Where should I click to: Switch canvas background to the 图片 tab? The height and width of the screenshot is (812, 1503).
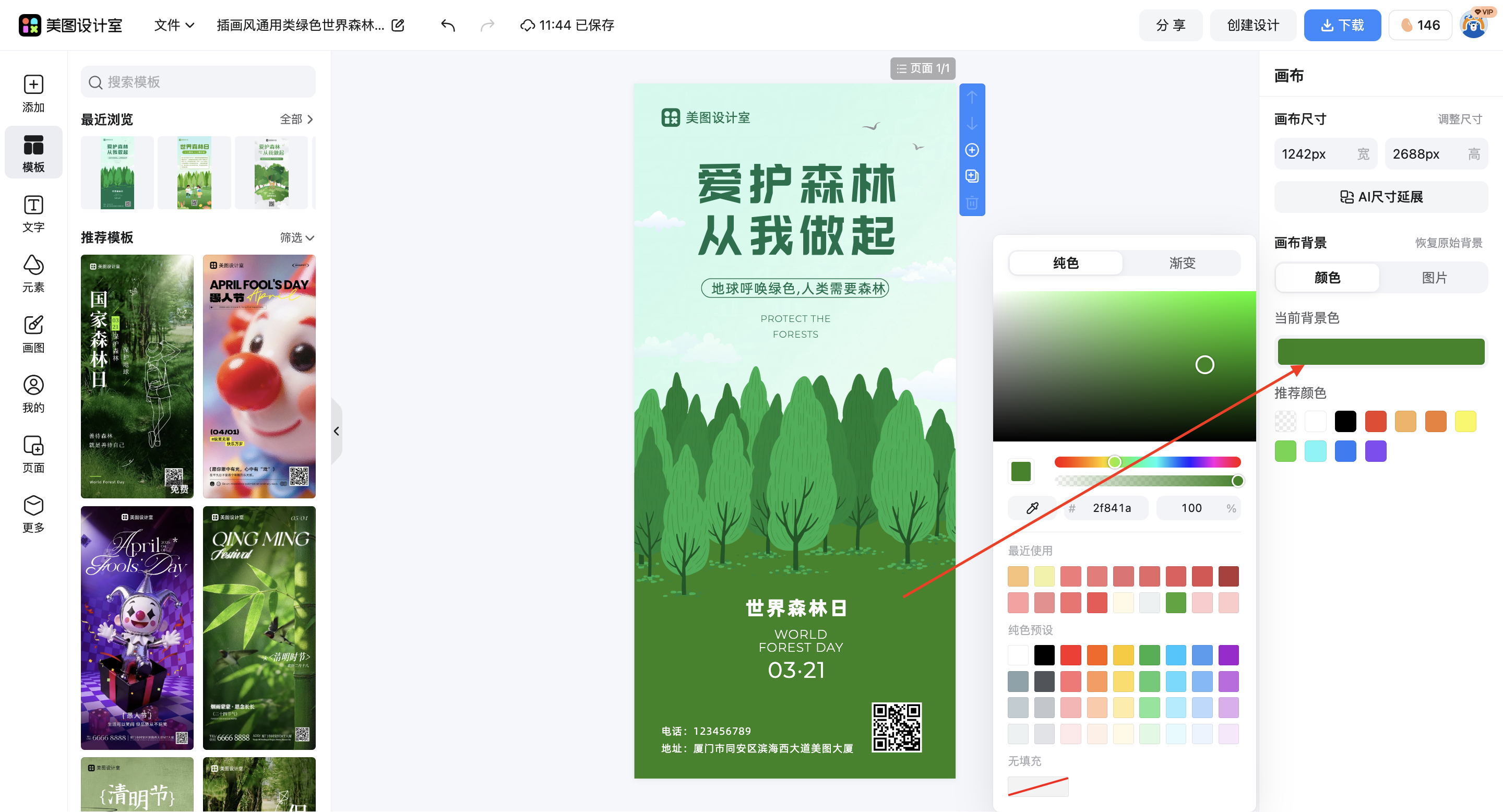(x=1435, y=278)
